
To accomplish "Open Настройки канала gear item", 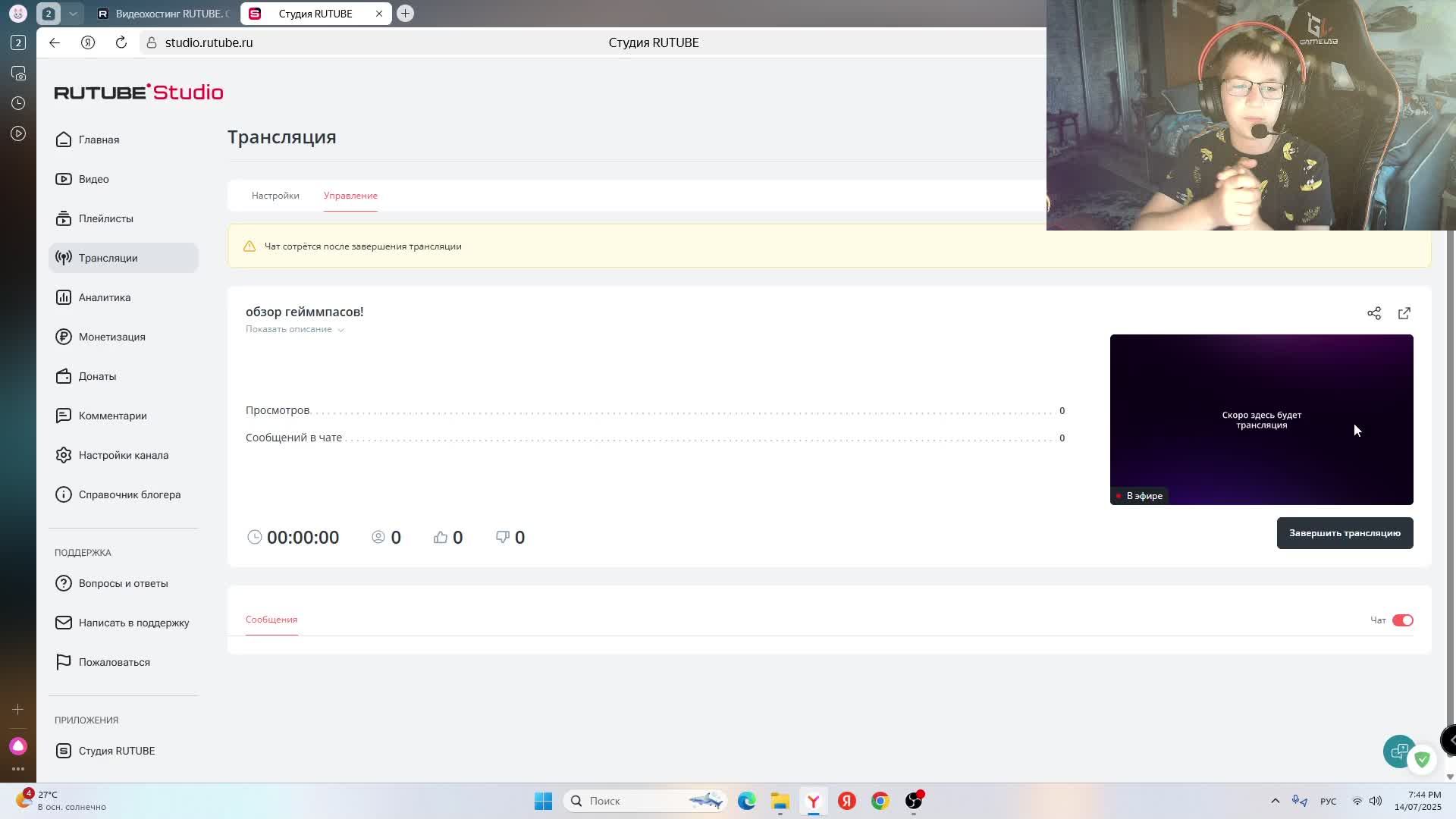I will point(123,455).
